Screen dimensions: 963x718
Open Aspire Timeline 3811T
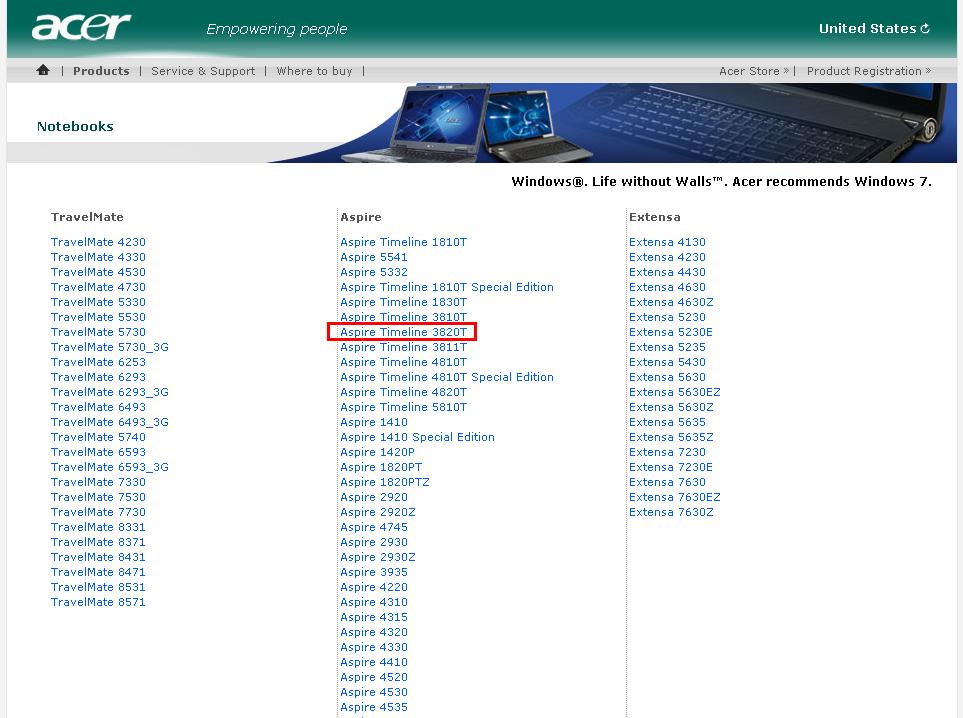(404, 347)
